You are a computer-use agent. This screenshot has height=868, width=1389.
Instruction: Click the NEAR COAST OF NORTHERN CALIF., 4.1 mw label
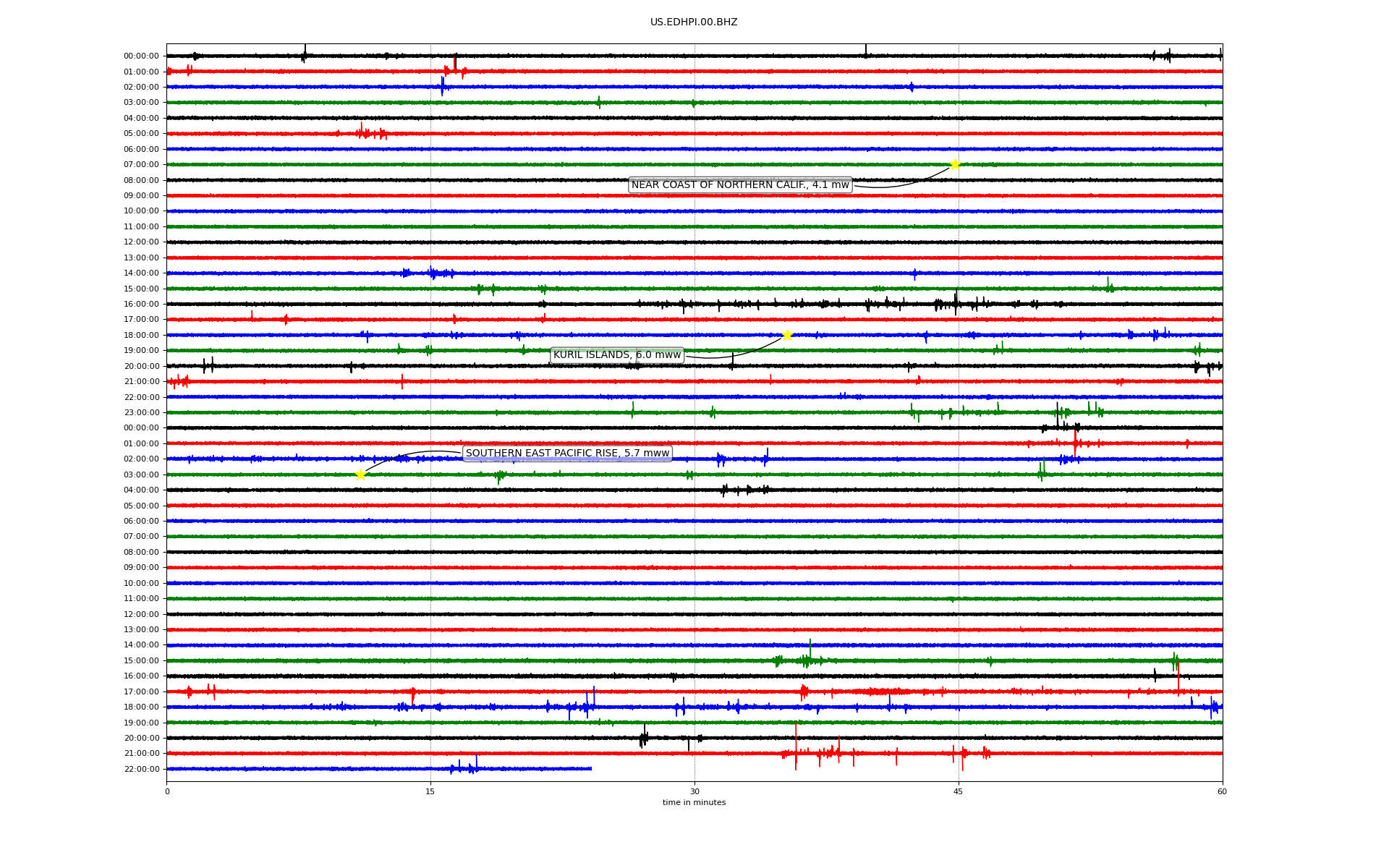(740, 185)
